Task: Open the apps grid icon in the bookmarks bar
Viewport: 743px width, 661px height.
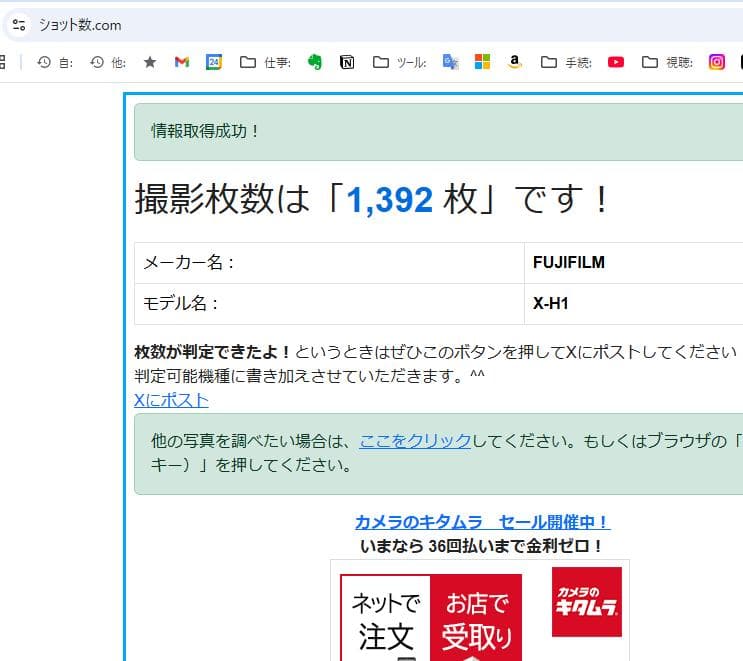Action: 2,62
